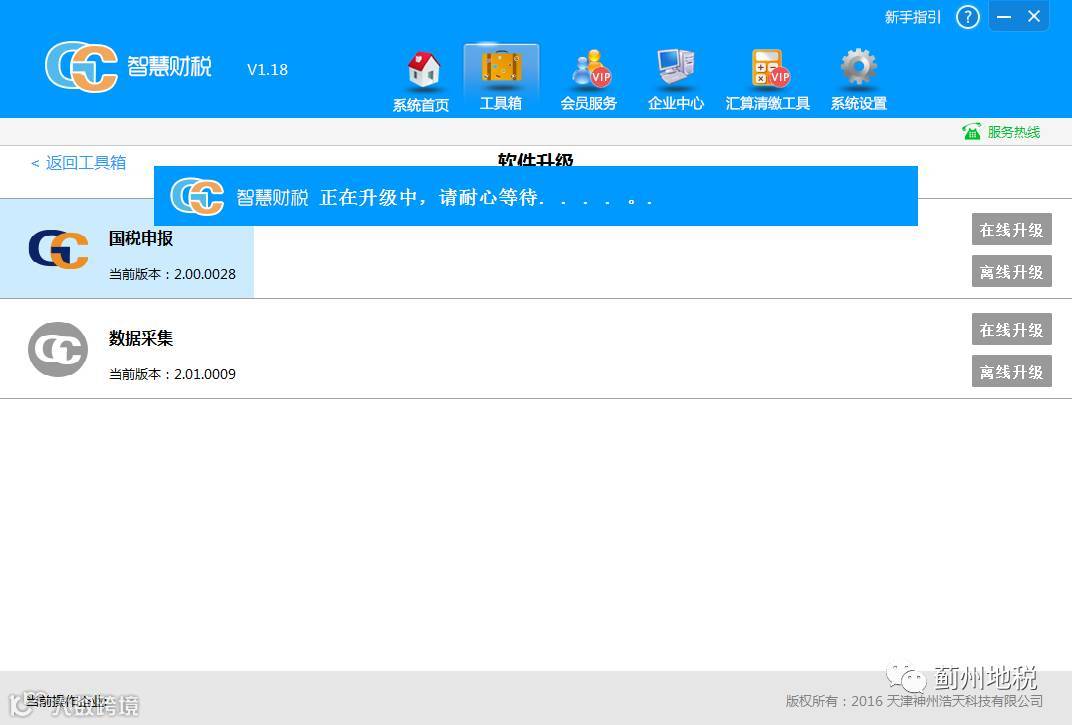
Task: Click the 企业中心 label
Action: [675, 103]
